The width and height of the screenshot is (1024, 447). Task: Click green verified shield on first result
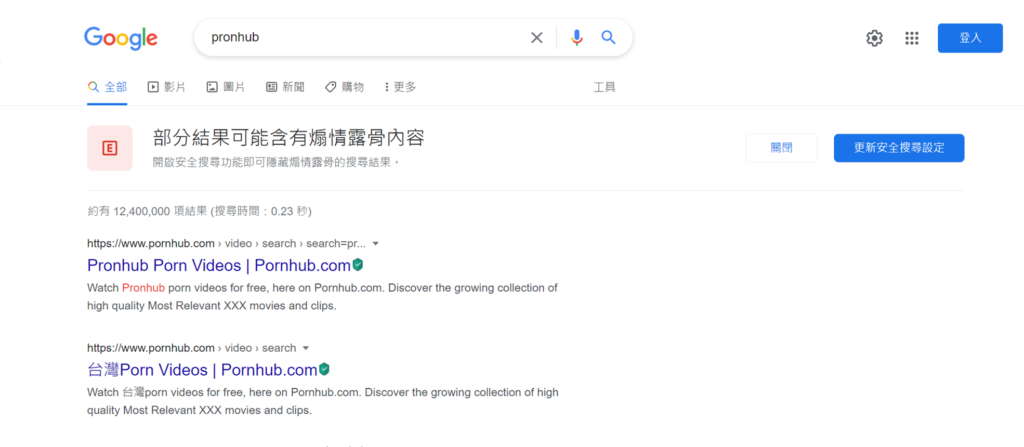tap(357, 265)
